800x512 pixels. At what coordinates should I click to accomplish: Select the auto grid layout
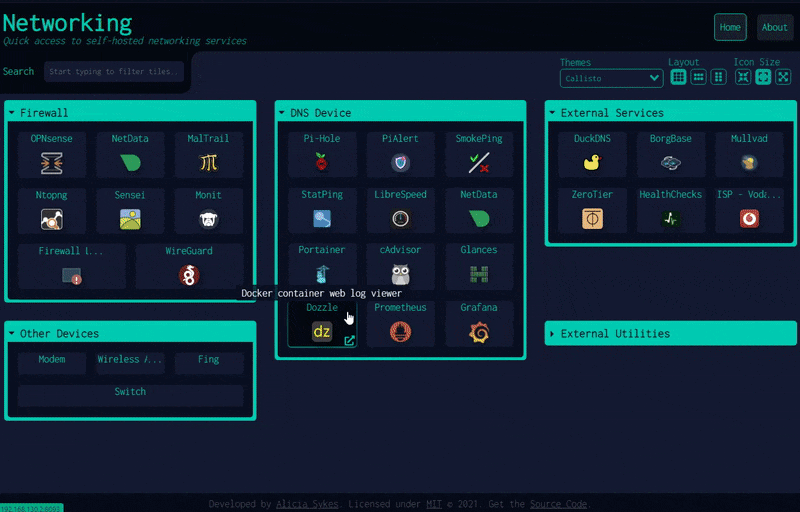678,78
